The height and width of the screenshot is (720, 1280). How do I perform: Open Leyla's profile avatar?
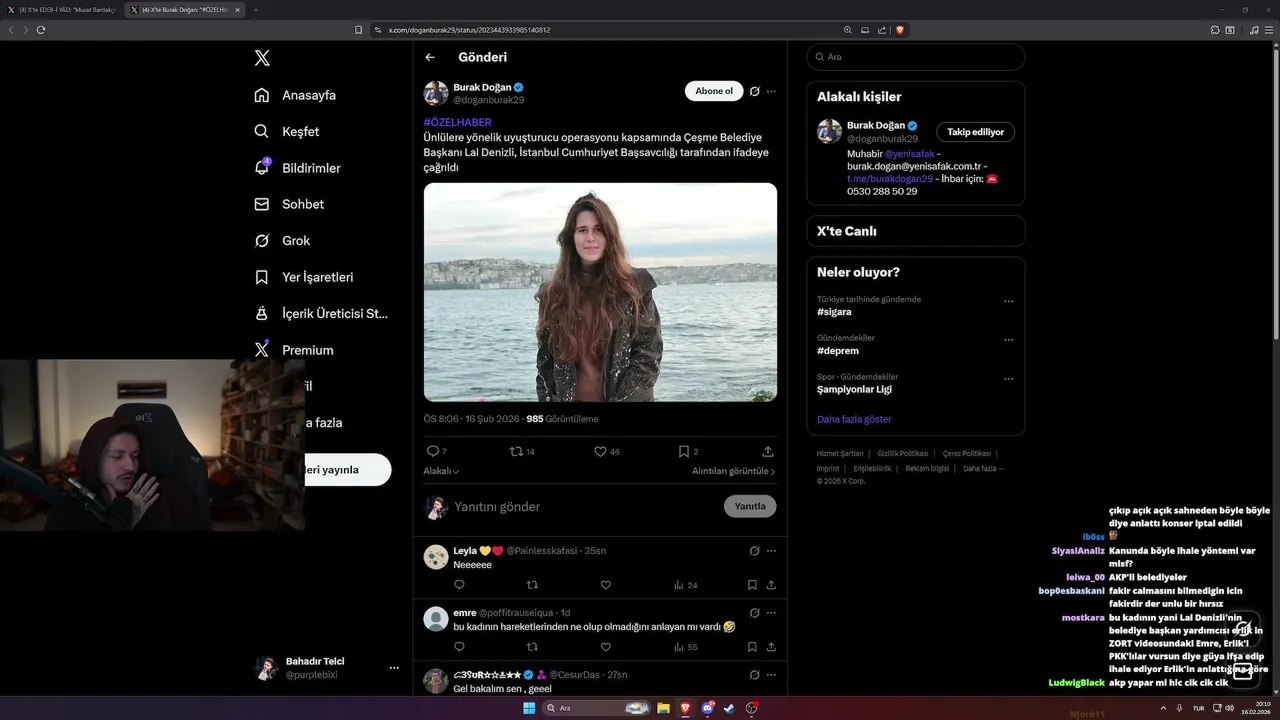436,557
